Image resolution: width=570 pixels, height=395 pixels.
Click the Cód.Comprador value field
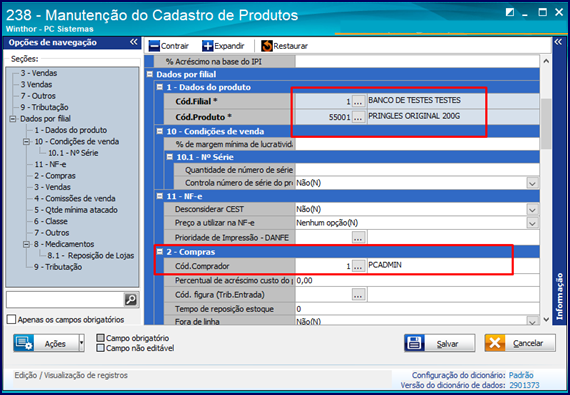coord(324,266)
